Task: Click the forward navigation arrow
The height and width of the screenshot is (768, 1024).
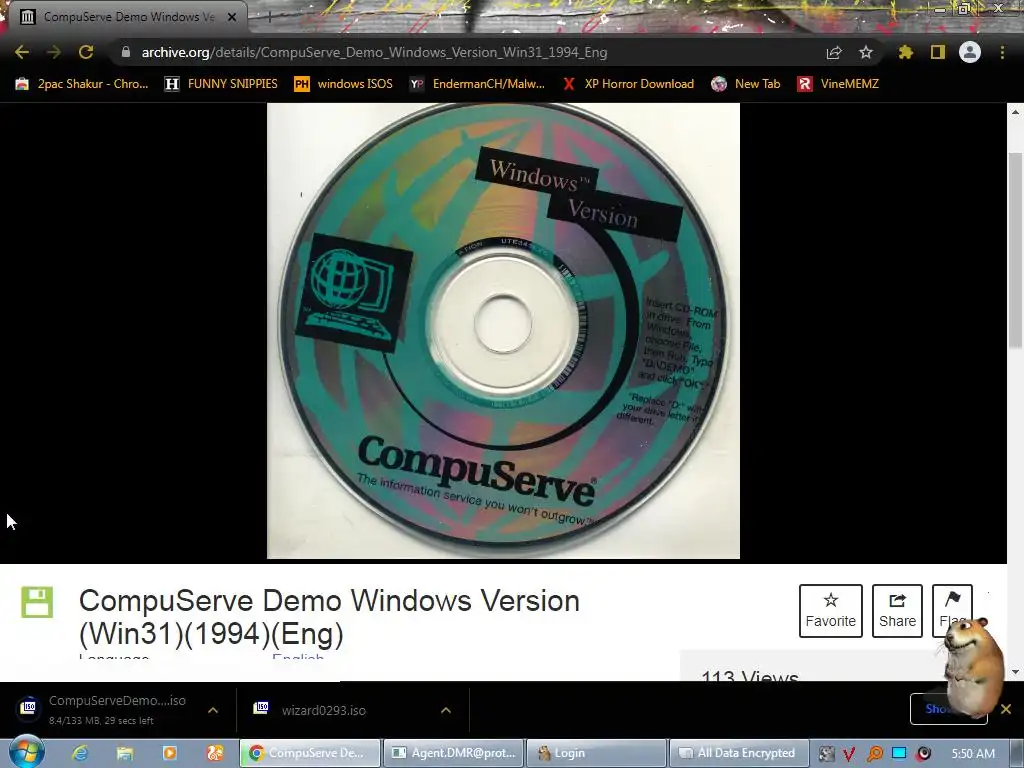Action: click(x=54, y=52)
